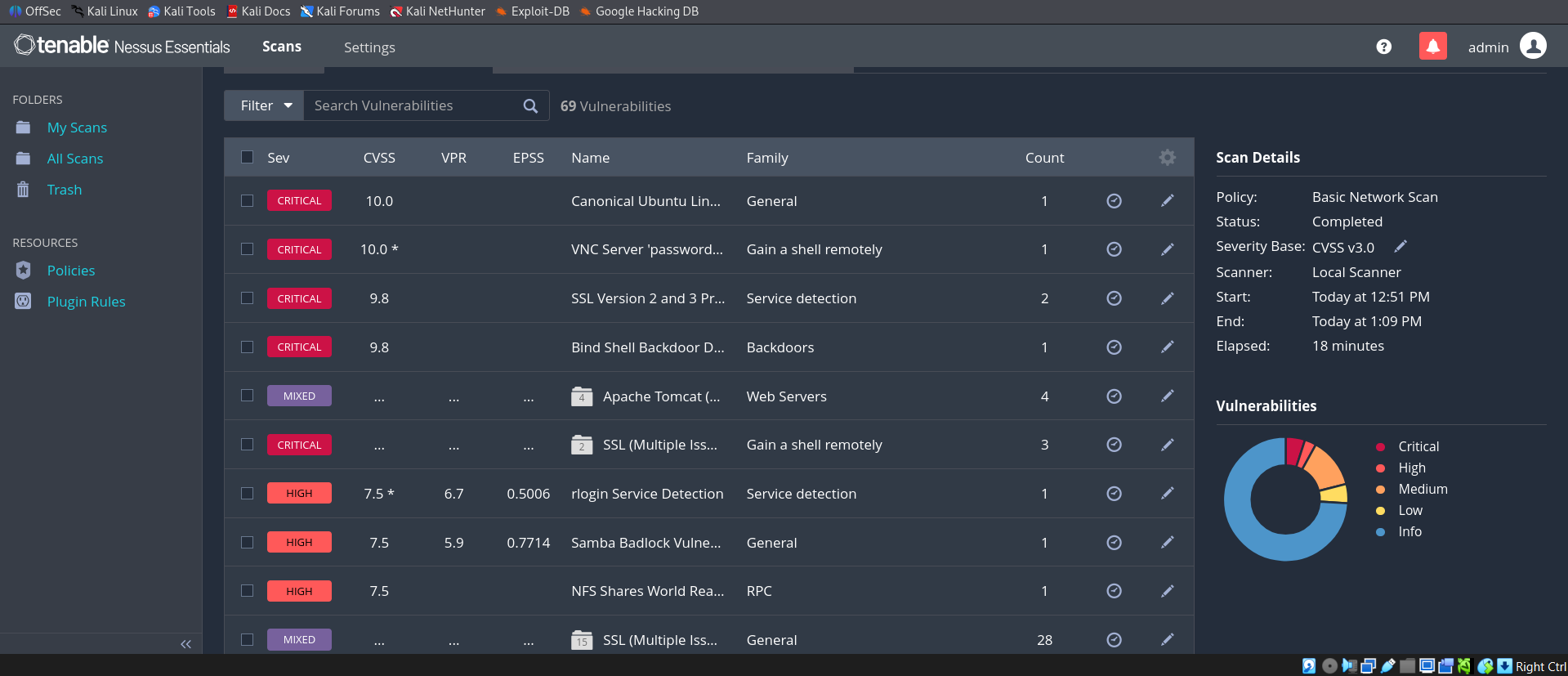Click the admin user avatar icon
The width and height of the screenshot is (1568, 676).
[1533, 47]
